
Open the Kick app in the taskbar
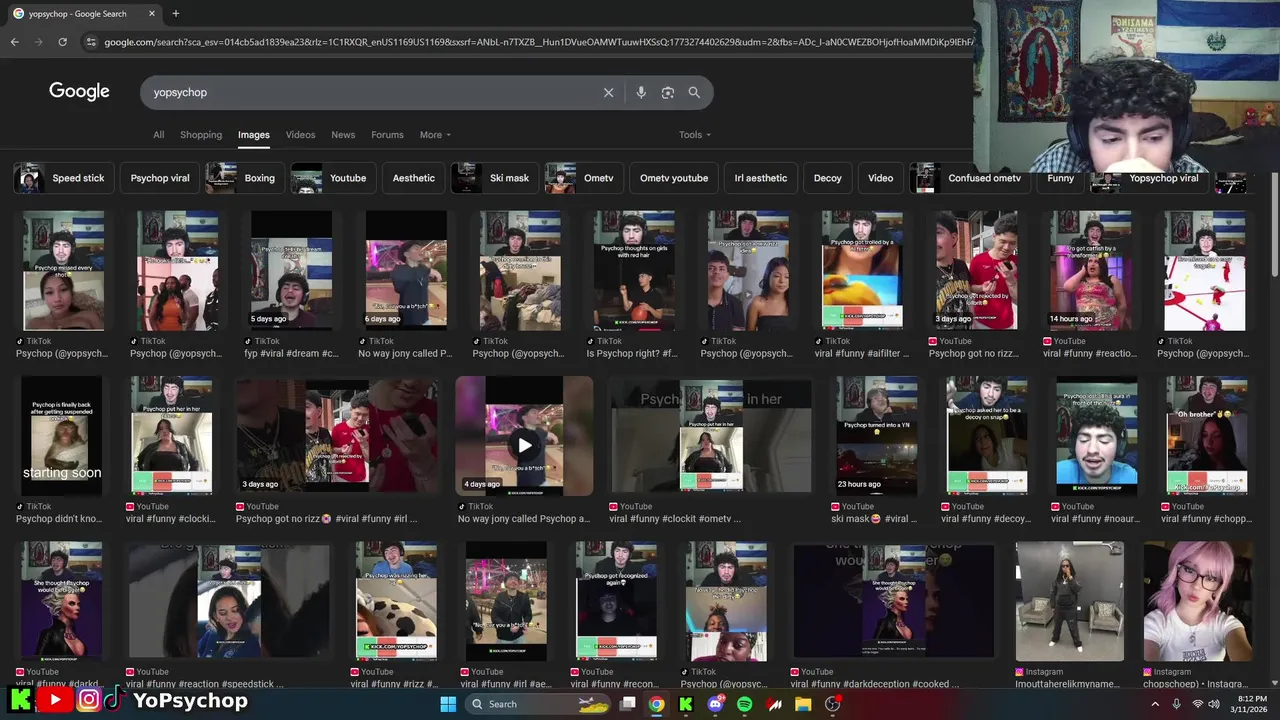tap(686, 704)
